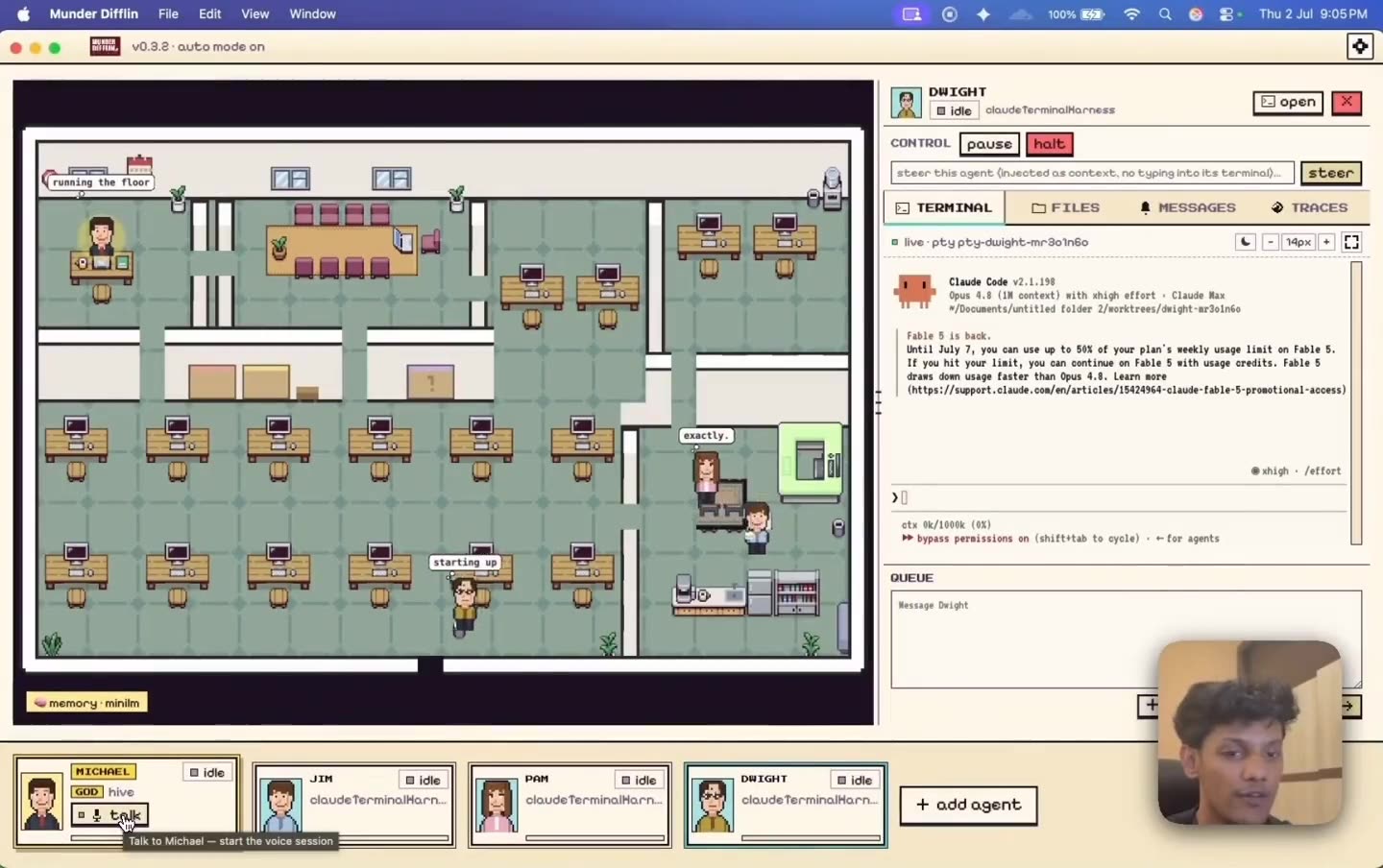1383x868 pixels.
Task: Click the GOD badge on Michael's card
Action: pos(86,792)
